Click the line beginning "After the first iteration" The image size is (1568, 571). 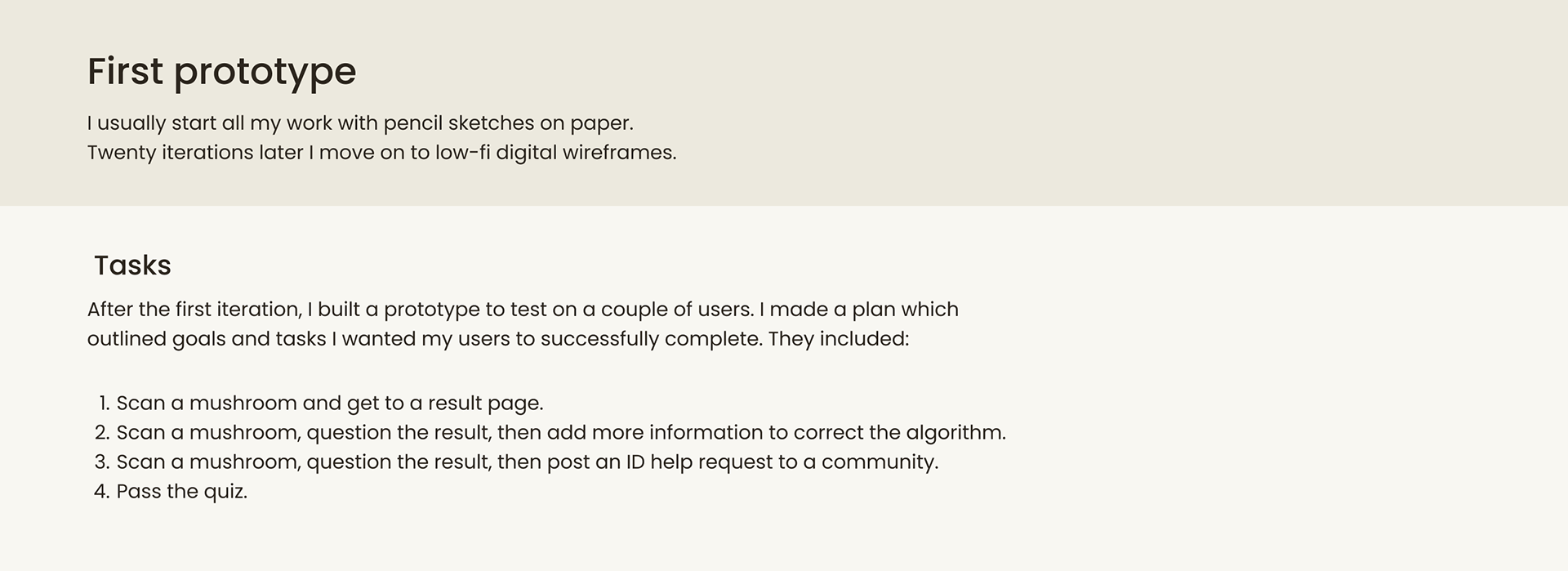coord(523,310)
